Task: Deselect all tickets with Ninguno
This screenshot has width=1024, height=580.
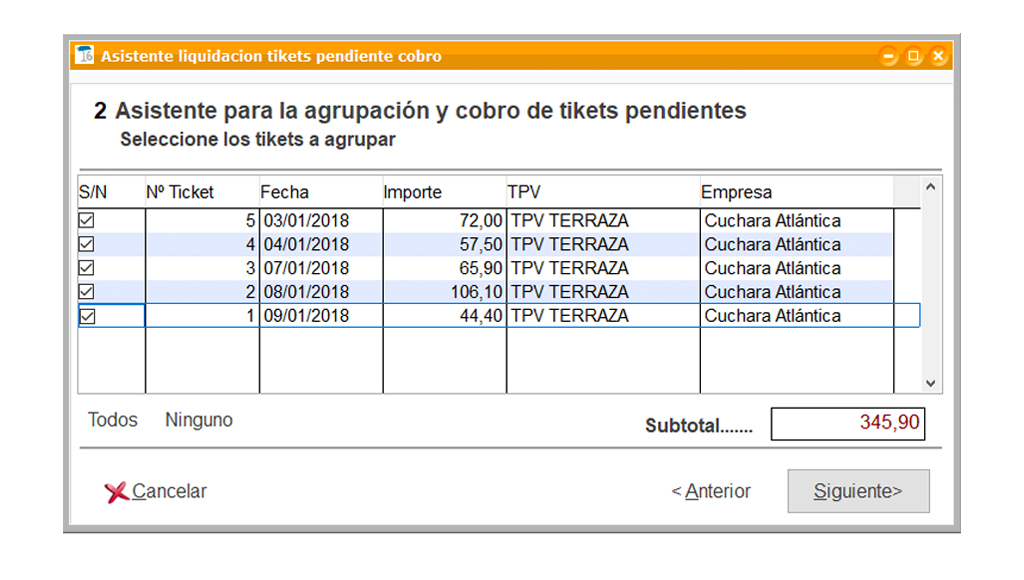Action: [x=199, y=420]
